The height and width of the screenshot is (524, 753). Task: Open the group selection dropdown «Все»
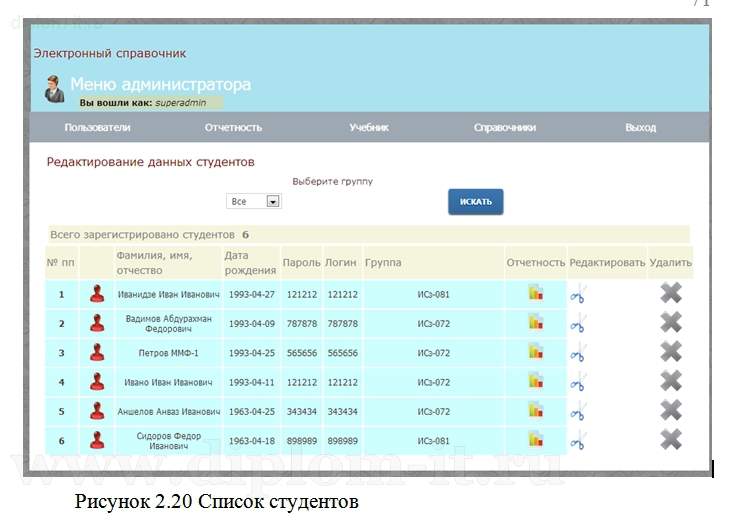coord(254,201)
